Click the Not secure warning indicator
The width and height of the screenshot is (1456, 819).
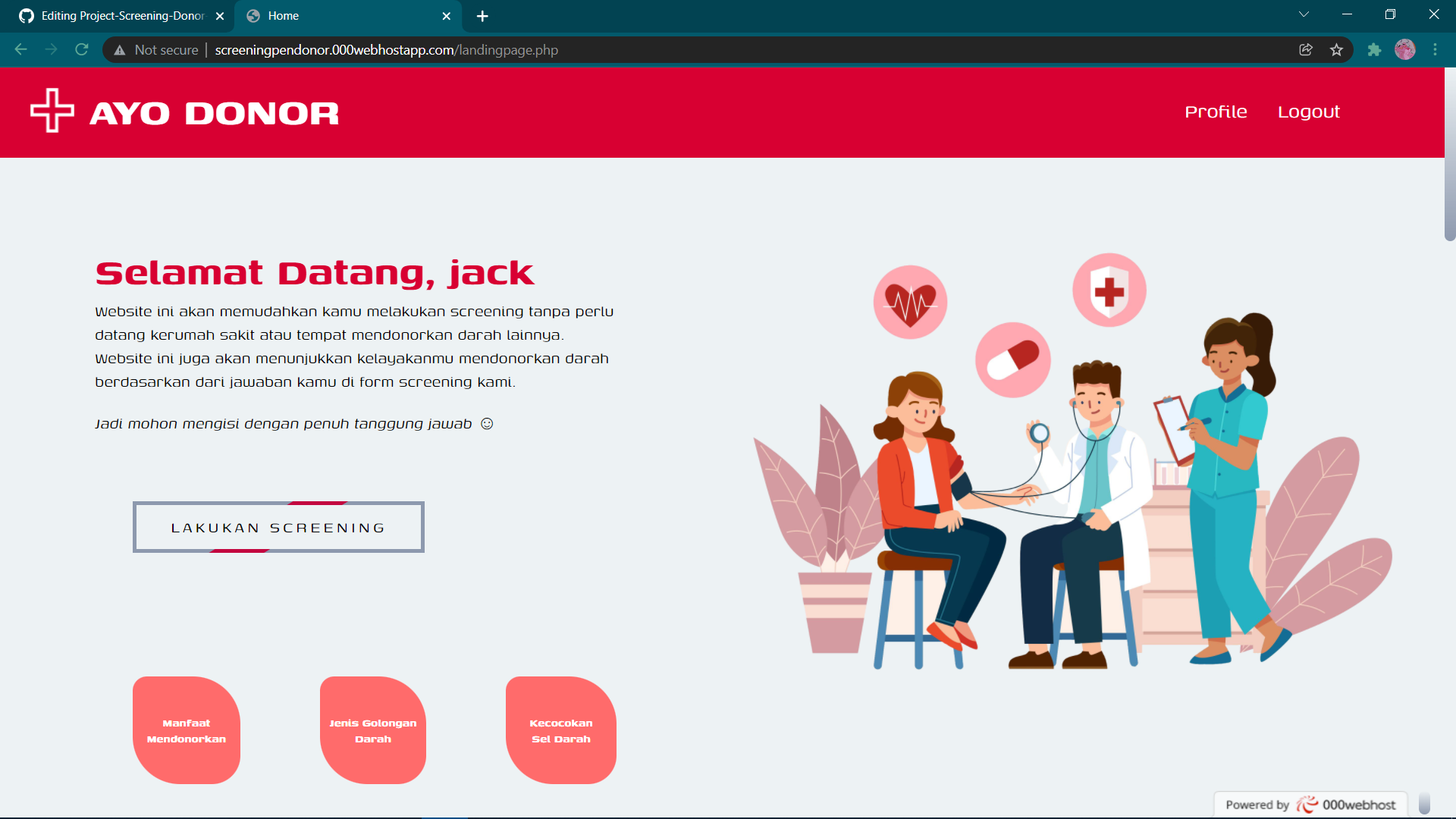(x=155, y=49)
